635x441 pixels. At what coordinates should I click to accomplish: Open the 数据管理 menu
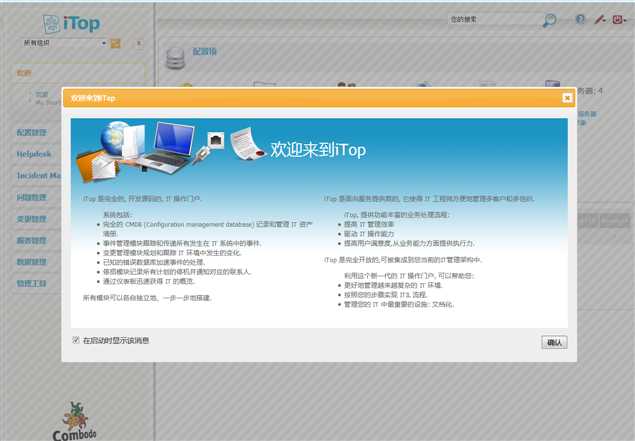point(32,262)
